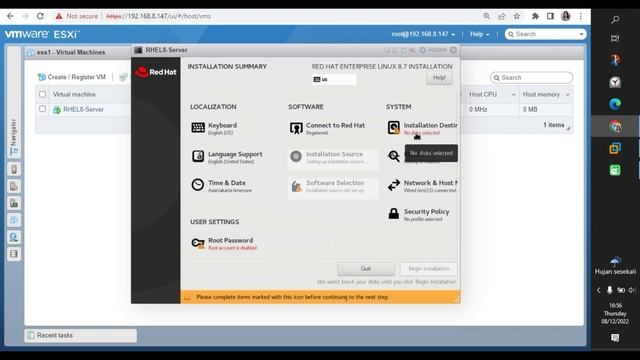Bookmark this page with star icon
Image resolution: width=640 pixels, height=360 pixels.
point(517,16)
